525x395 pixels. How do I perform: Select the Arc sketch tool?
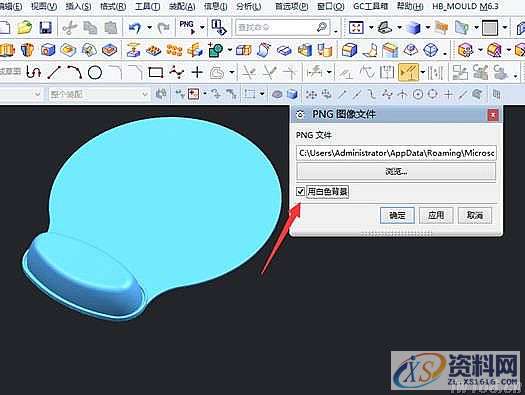75,72
